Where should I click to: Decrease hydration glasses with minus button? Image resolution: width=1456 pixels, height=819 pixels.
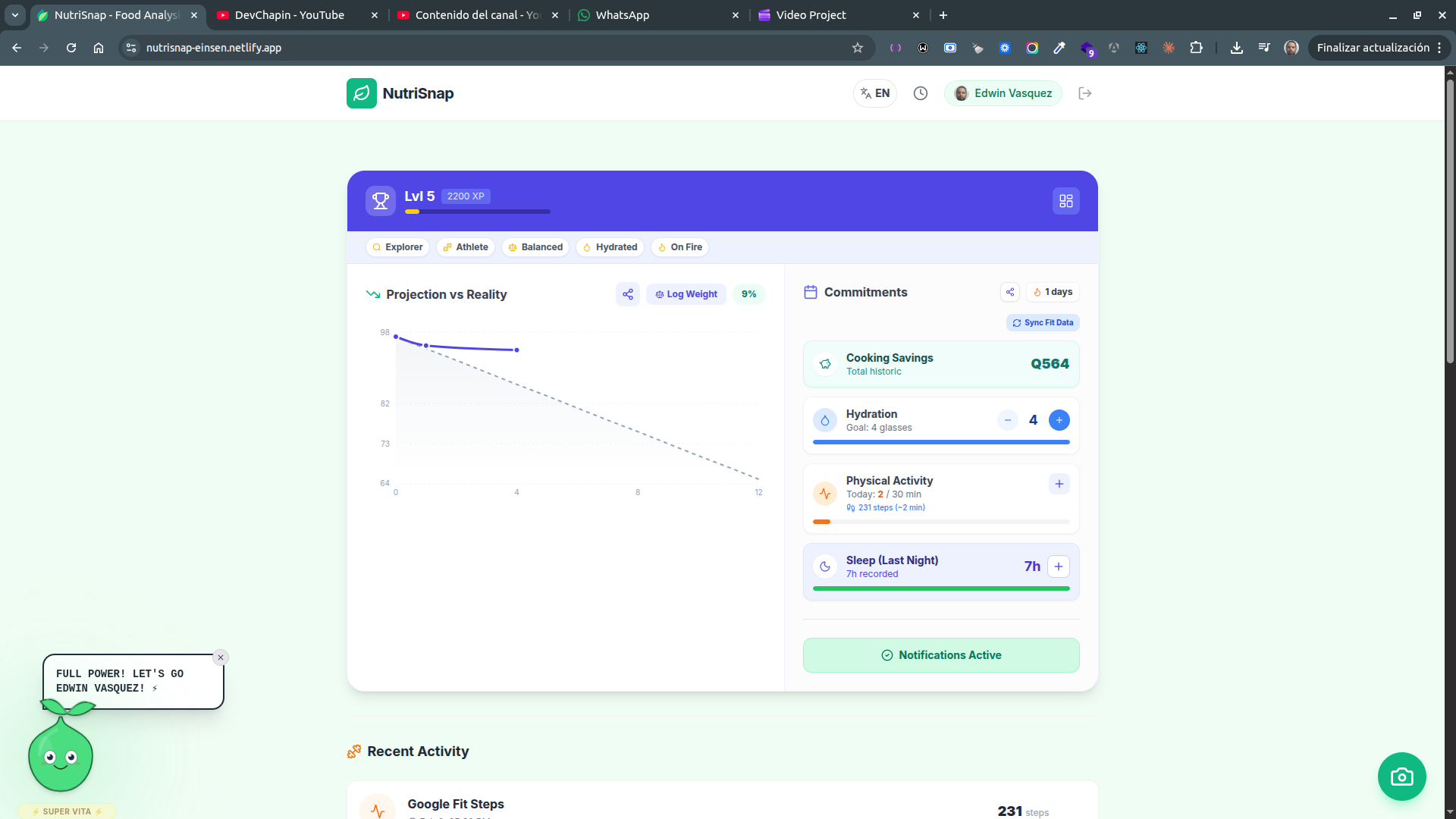point(1007,420)
